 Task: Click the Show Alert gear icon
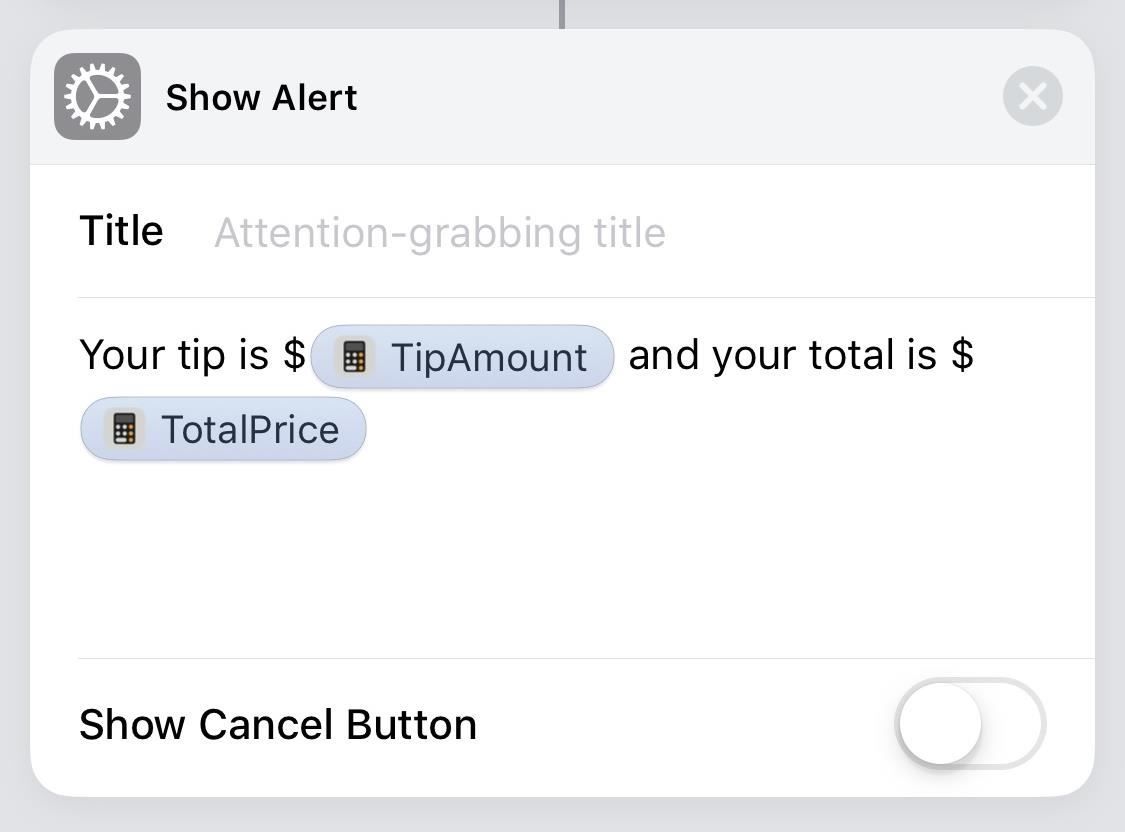click(97, 97)
